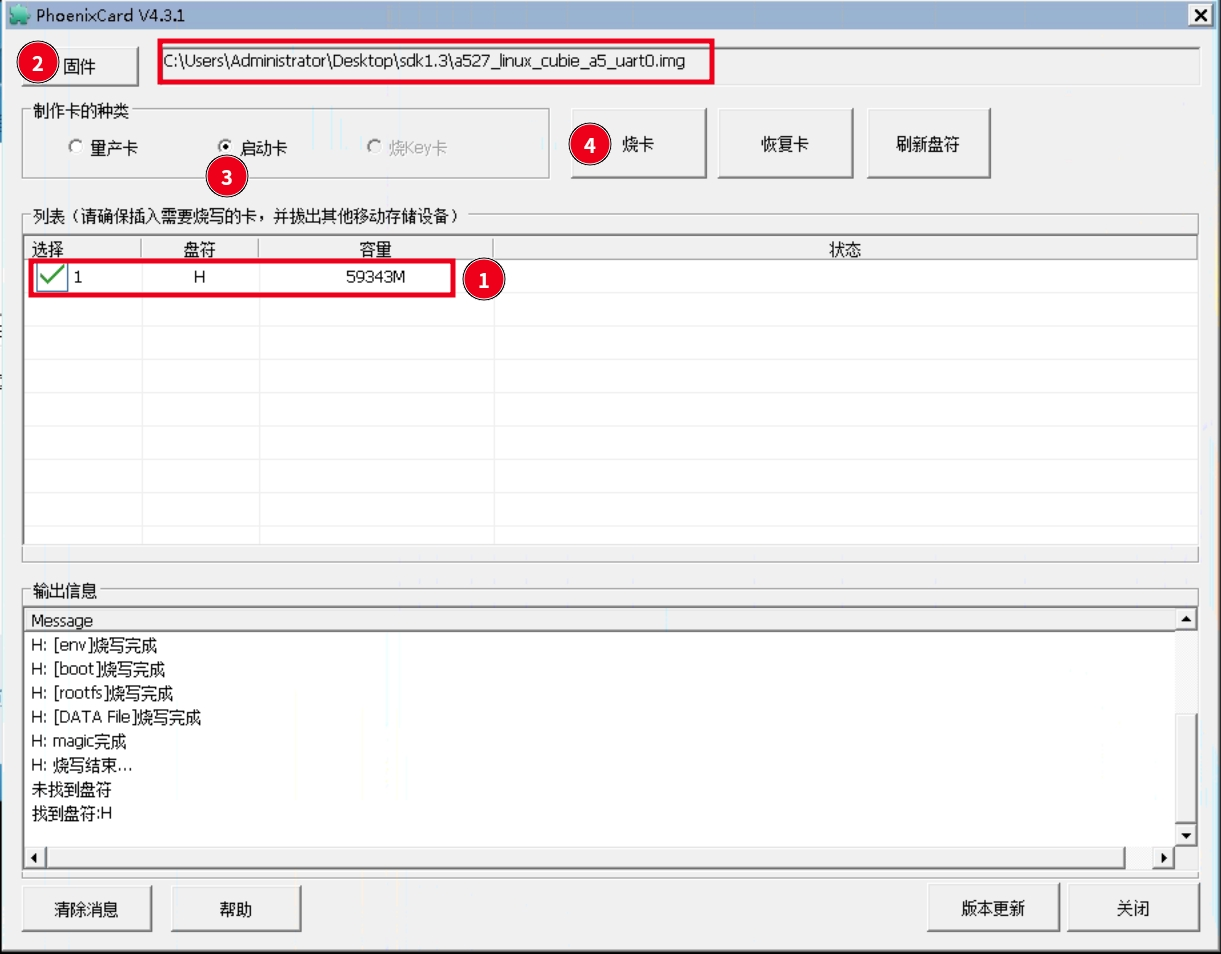Viewport: 1221px width, 954px height.
Task: Click the message log scroll up arrow
Action: 1186,620
